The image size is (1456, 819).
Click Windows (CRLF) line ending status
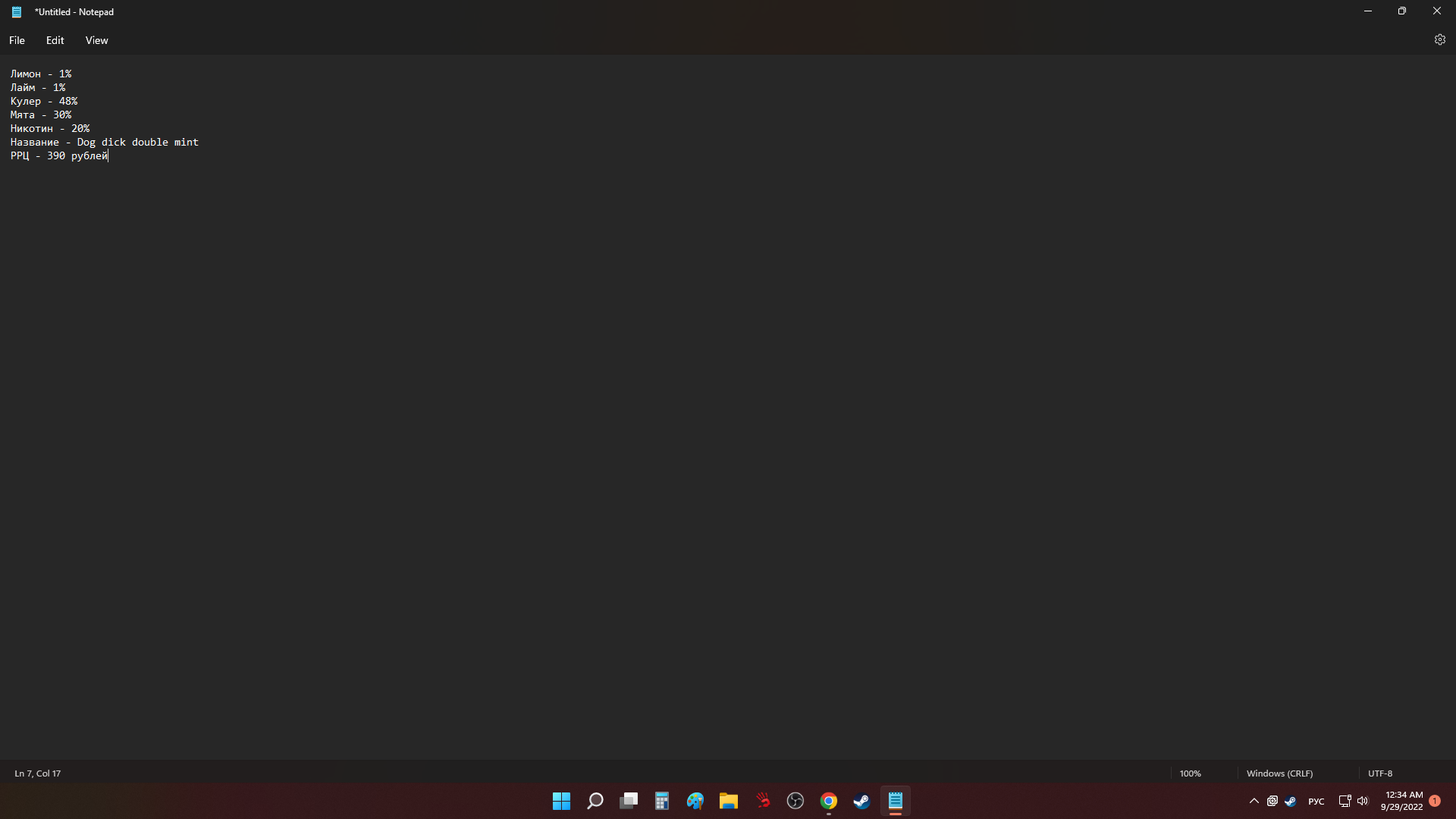1279,773
